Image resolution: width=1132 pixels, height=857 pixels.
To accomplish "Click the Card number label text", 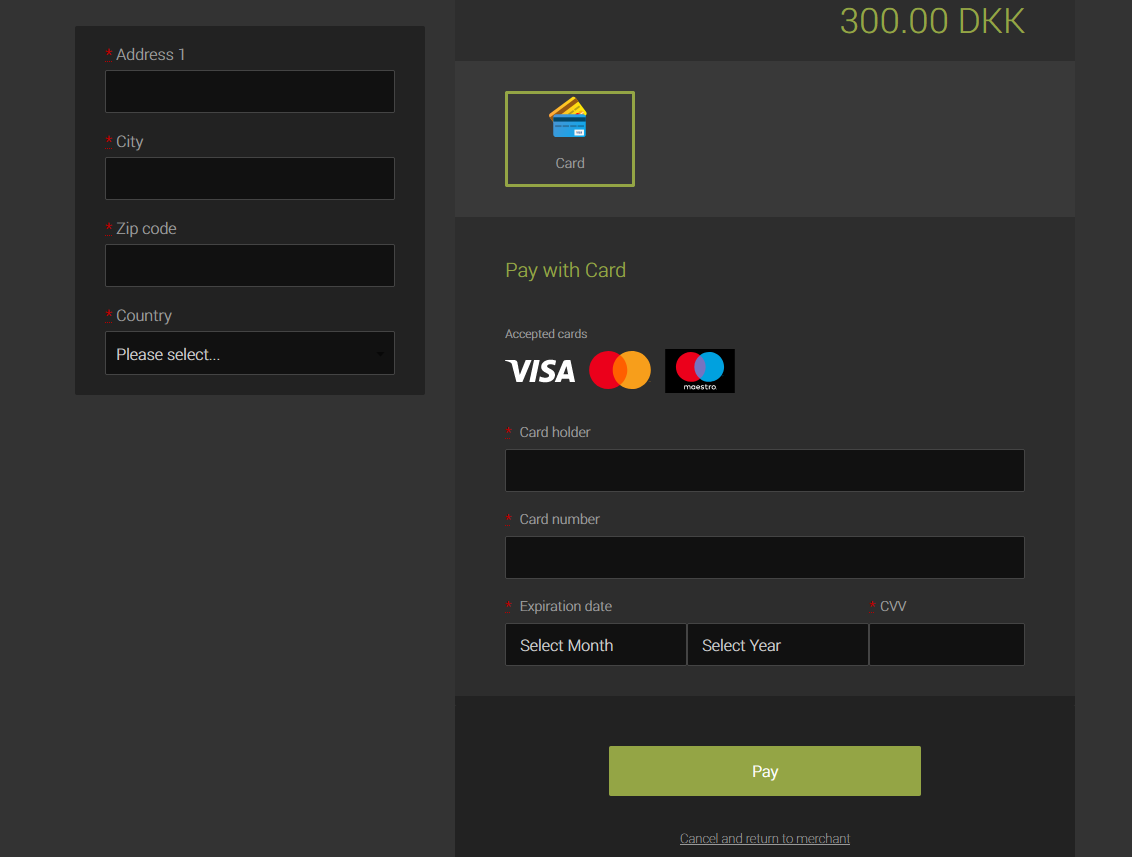I will 559,519.
